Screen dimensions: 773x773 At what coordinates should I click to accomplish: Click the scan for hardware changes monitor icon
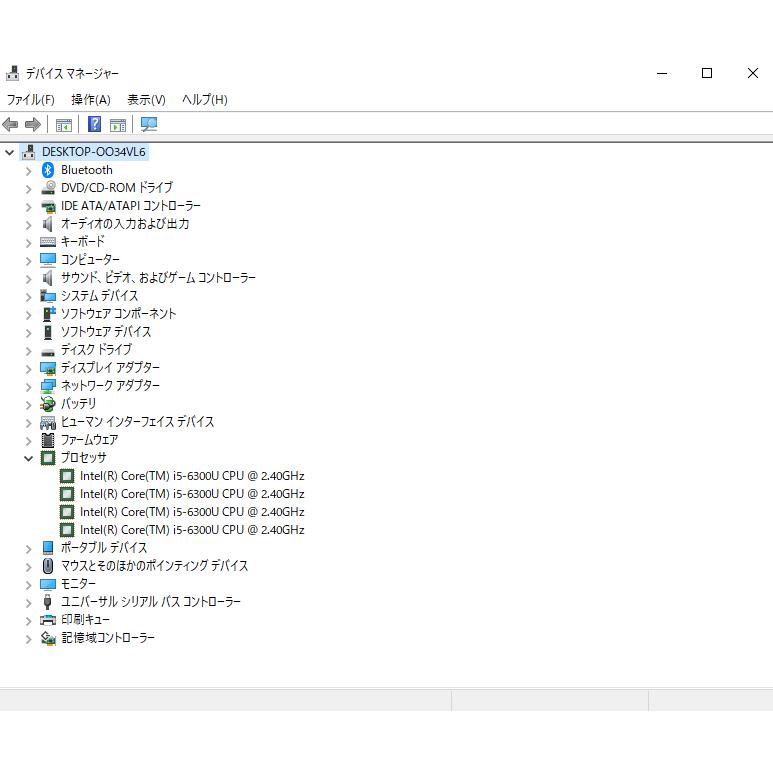pos(149,124)
